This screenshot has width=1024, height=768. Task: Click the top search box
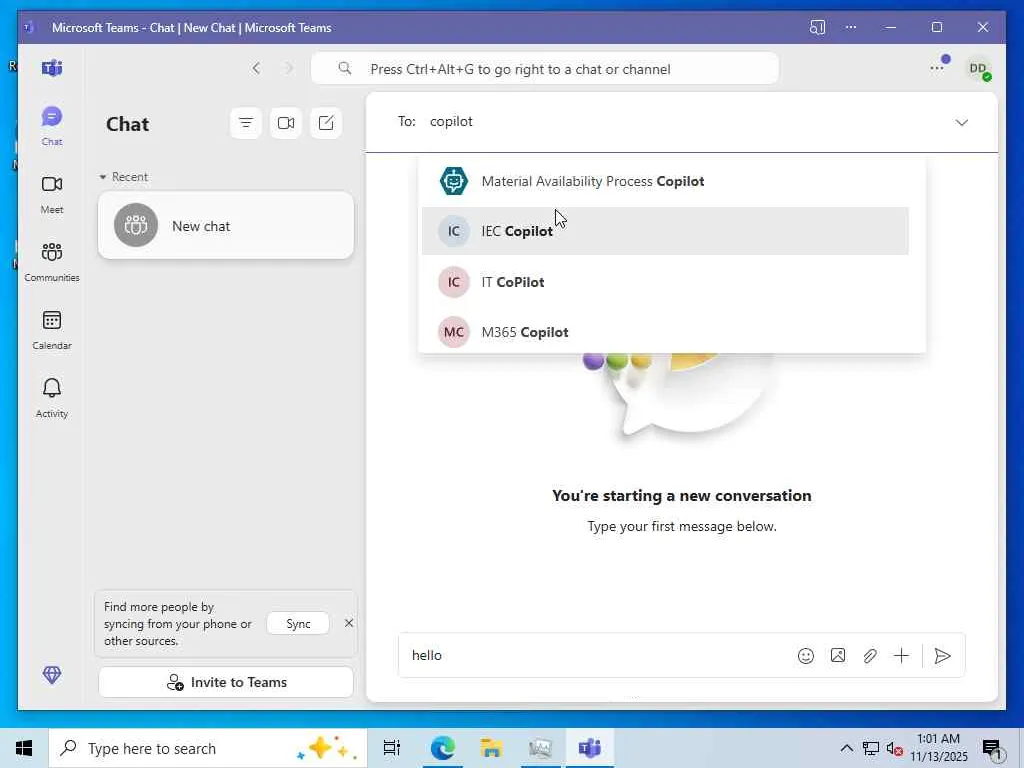point(545,69)
